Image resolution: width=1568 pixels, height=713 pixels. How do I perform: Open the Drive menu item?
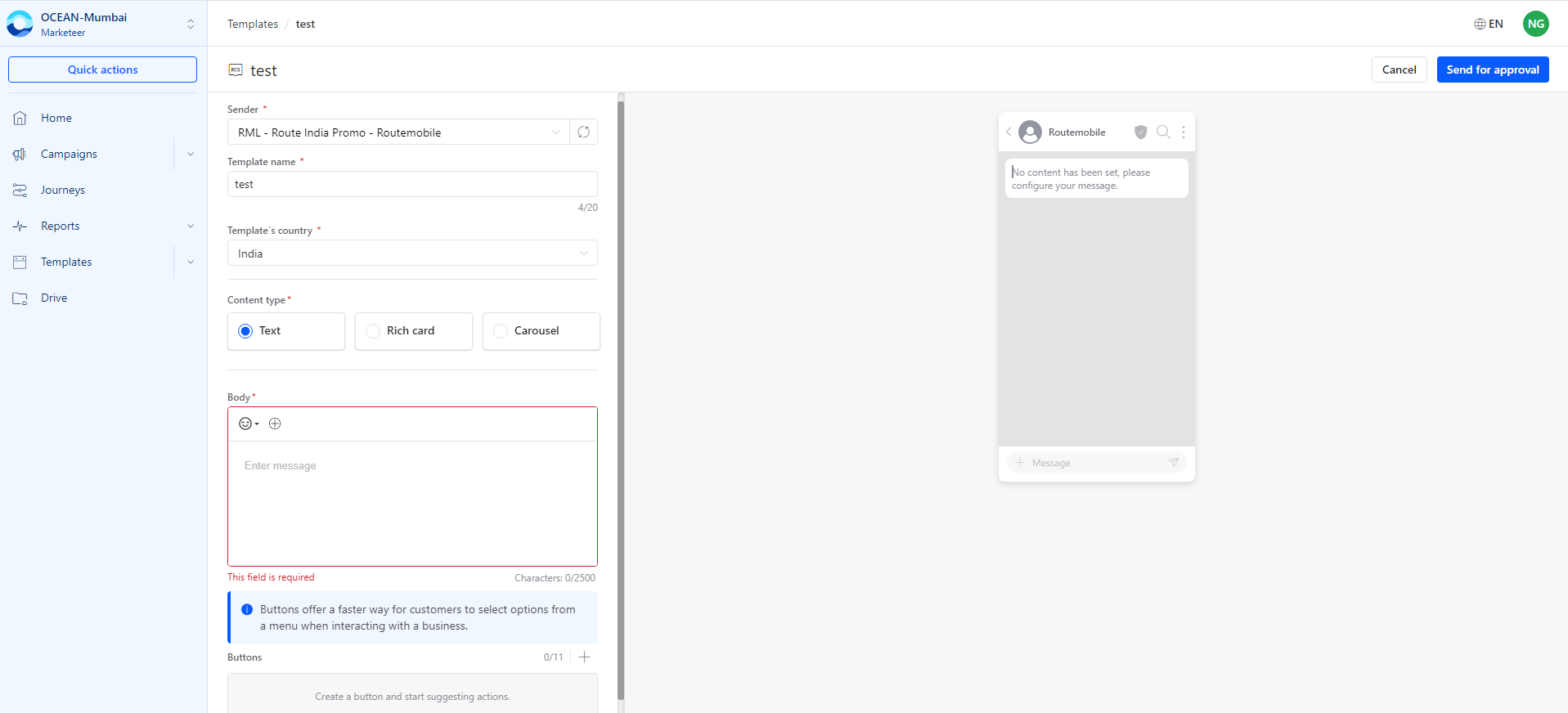pos(54,298)
